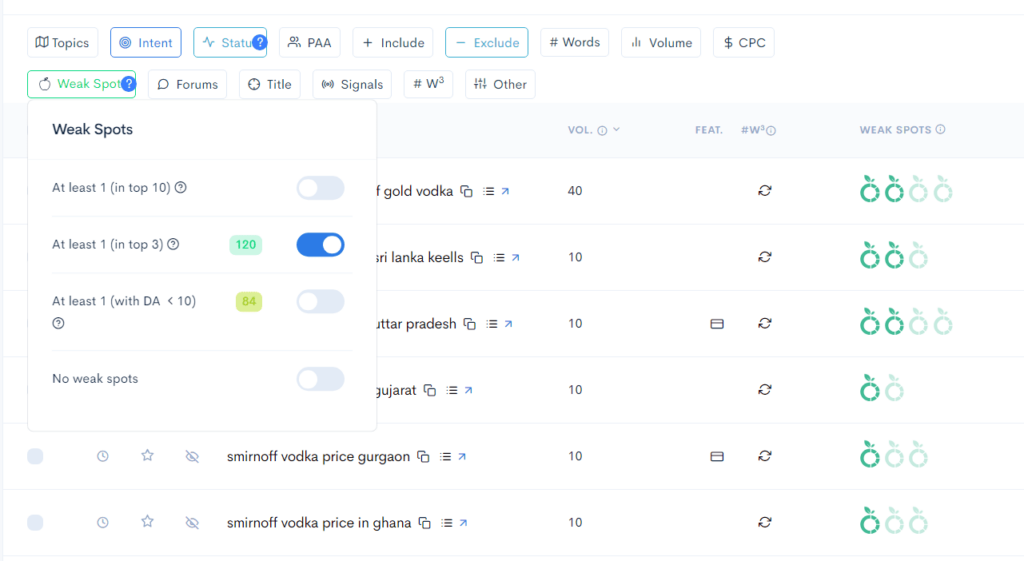Viewport: 1024px width, 561px height.
Task: Open list icon beside 'uttar pradesh' keyword
Action: 490,324
